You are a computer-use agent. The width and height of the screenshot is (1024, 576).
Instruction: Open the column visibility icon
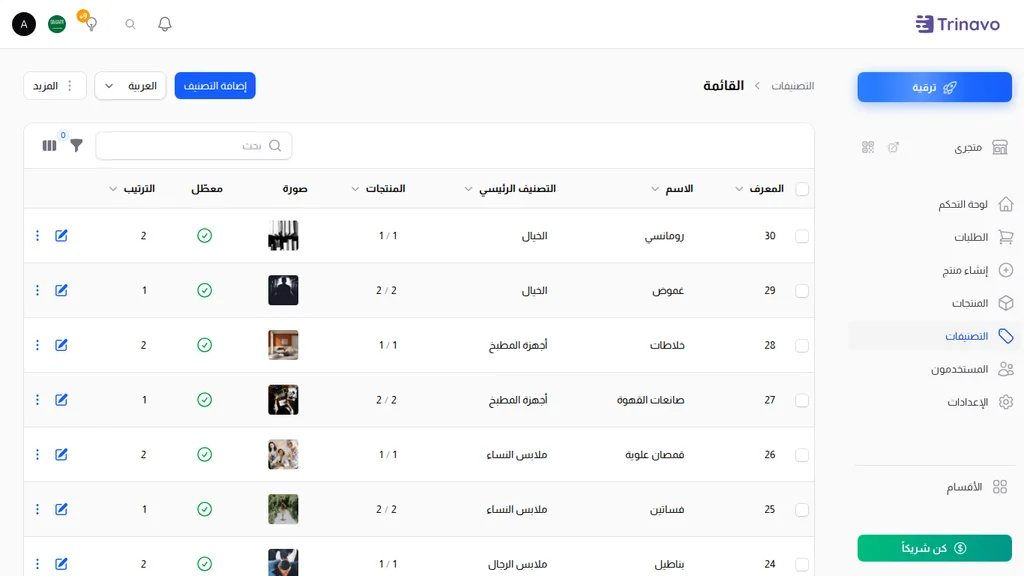(50, 146)
